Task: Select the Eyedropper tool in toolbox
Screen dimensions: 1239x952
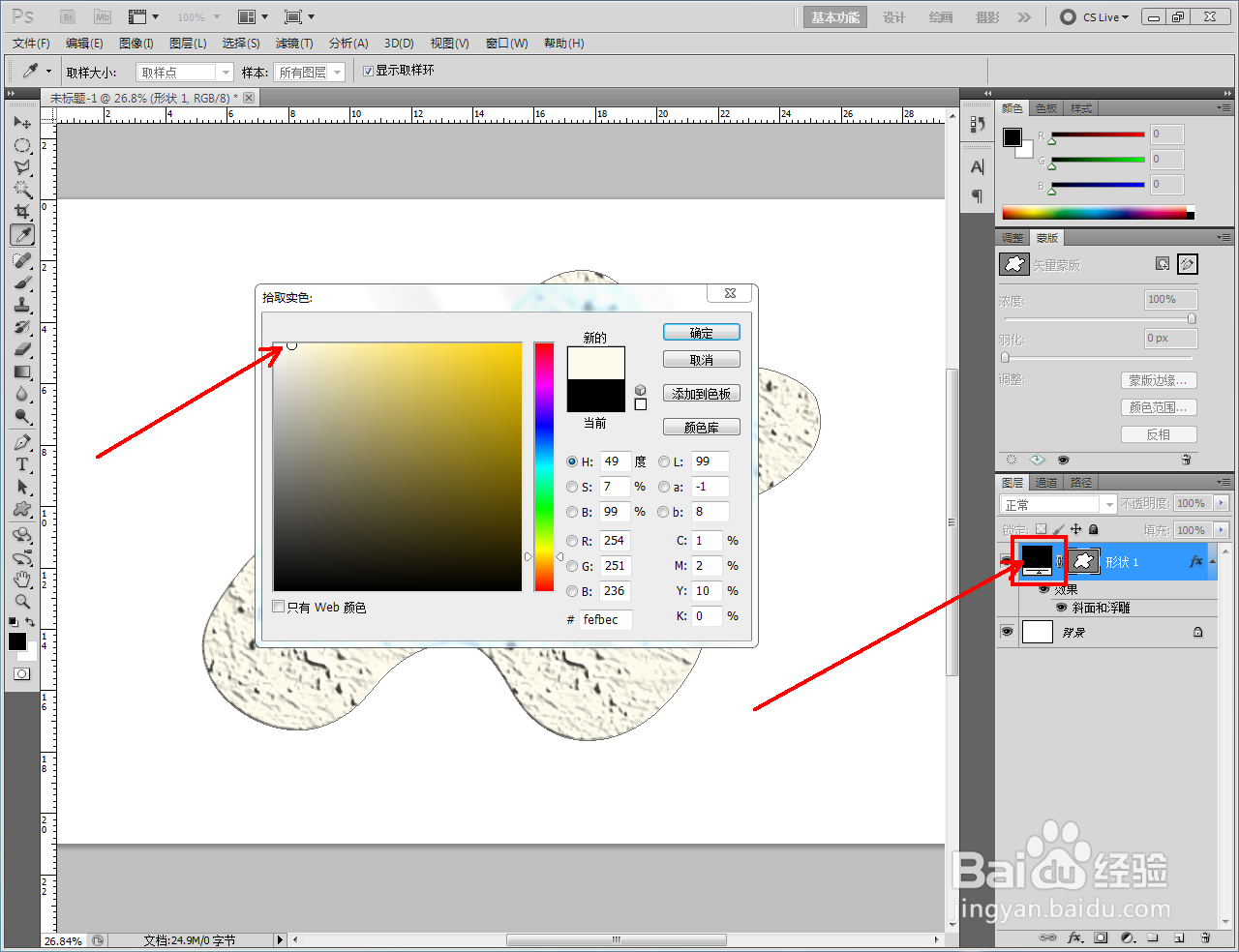Action: coord(22,234)
